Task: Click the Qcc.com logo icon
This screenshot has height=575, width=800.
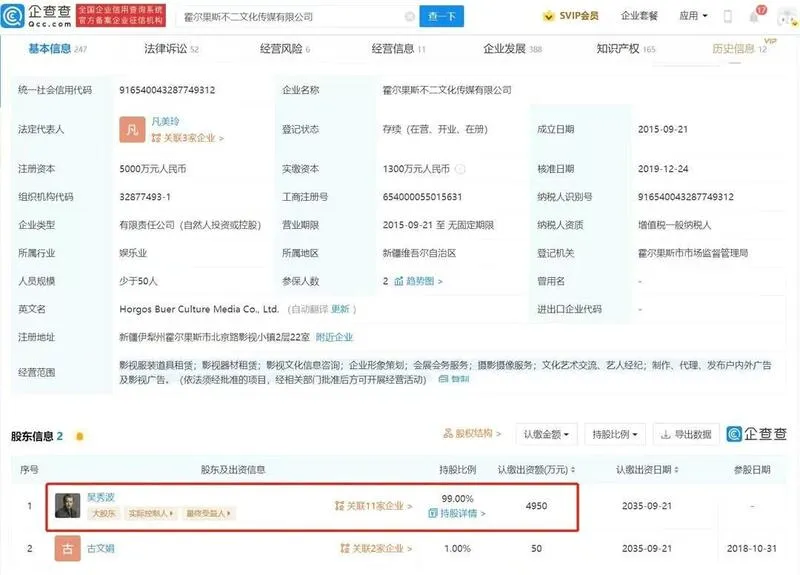Action: pyautogui.click(x=12, y=16)
